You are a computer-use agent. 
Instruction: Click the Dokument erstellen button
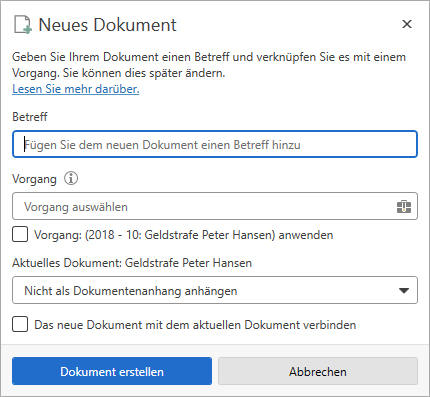point(112,371)
